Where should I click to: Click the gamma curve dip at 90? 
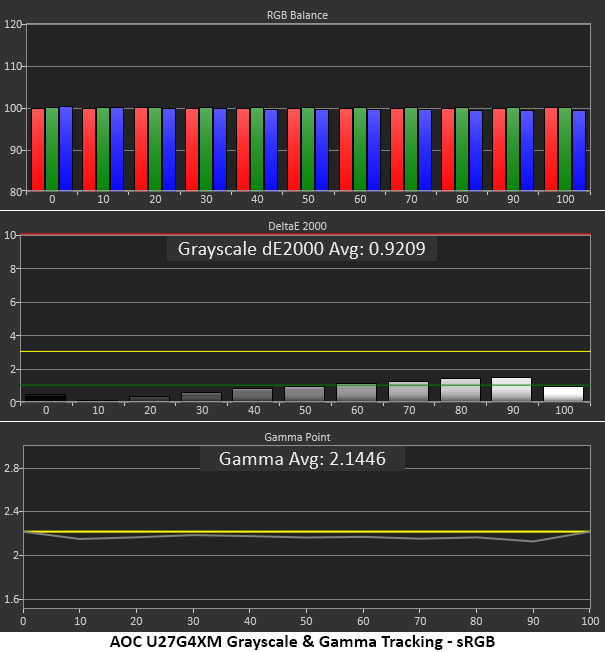[x=533, y=541]
